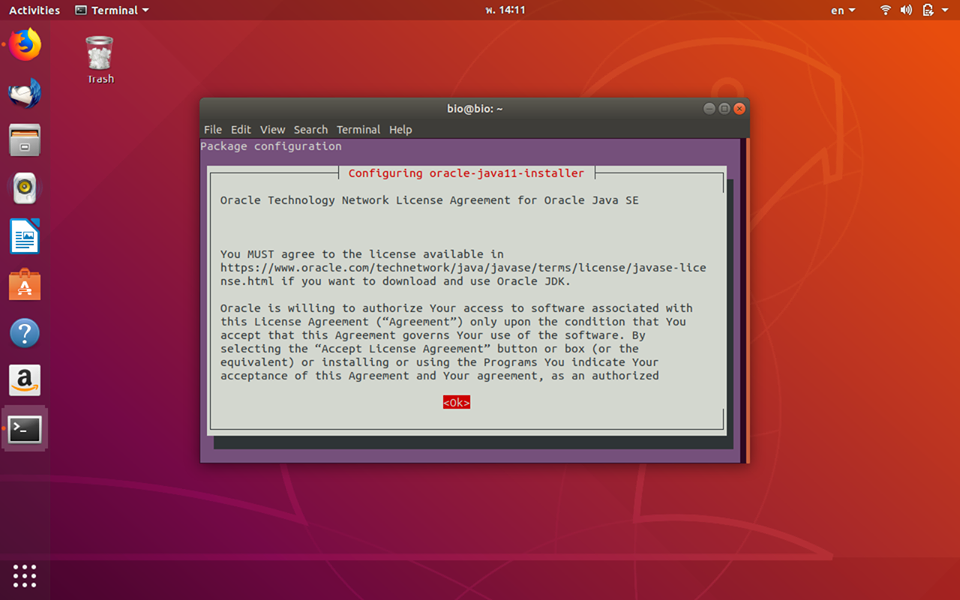The height and width of the screenshot is (600, 960).
Task: Launch Thunderbird mail from the dock
Action: click(24, 93)
